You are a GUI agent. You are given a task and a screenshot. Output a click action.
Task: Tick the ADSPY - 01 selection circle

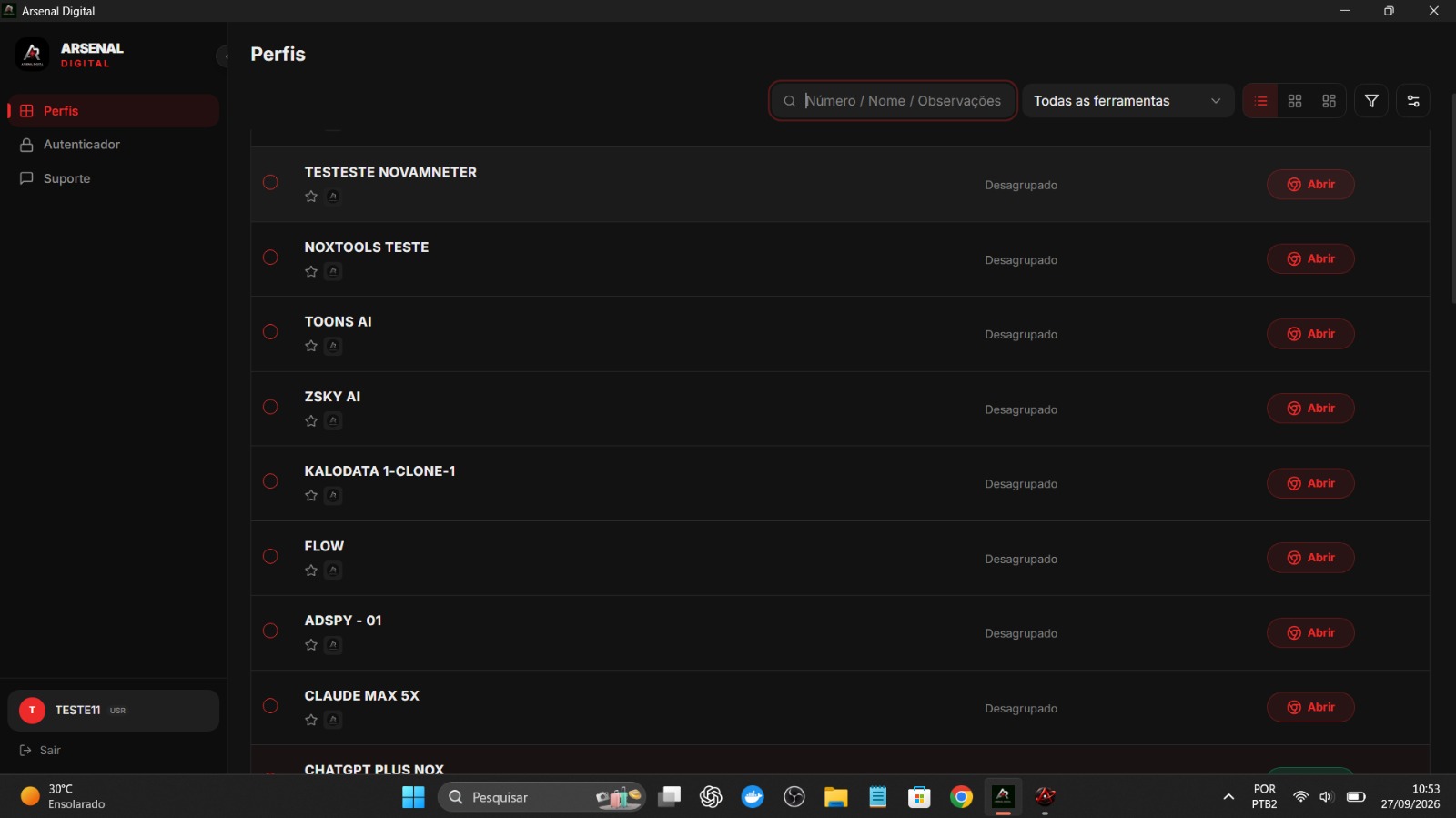270,631
